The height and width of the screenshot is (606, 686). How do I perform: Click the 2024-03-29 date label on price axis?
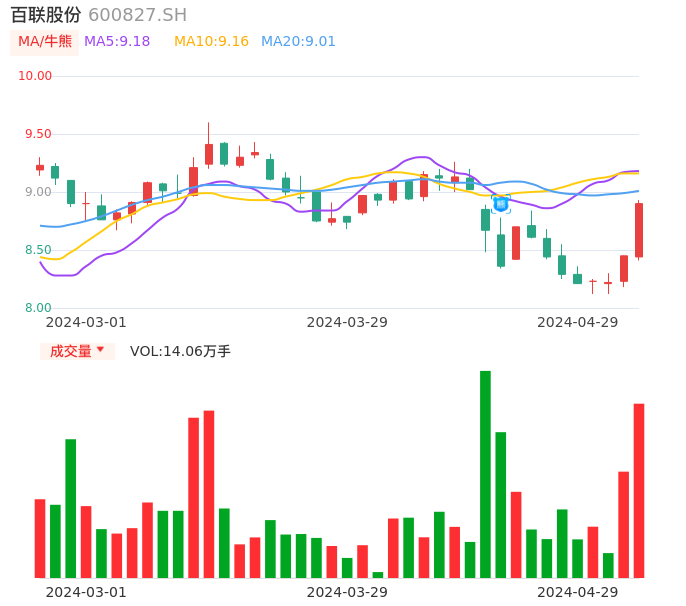(347, 322)
